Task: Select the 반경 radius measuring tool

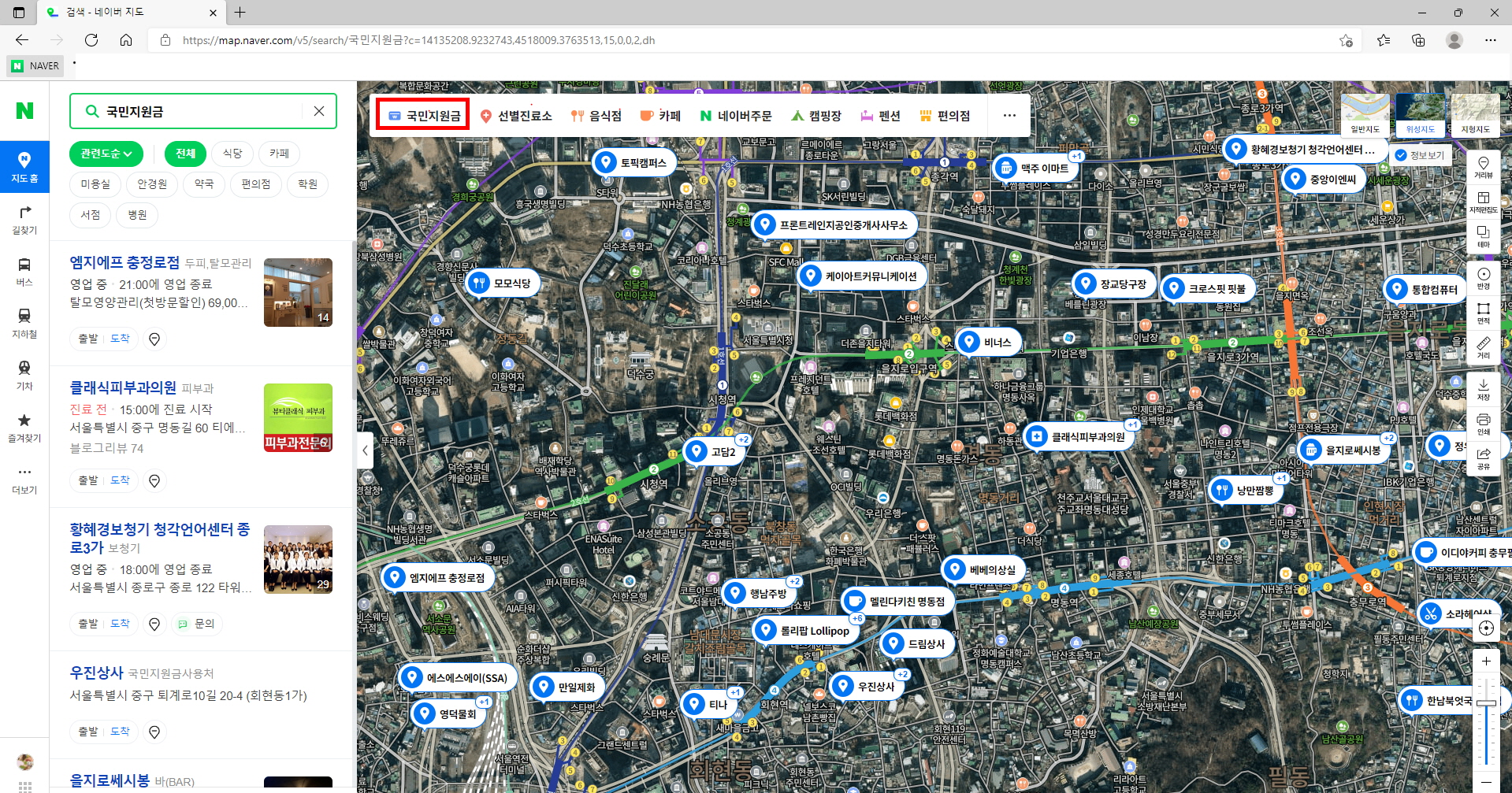Action: coord(1483,279)
